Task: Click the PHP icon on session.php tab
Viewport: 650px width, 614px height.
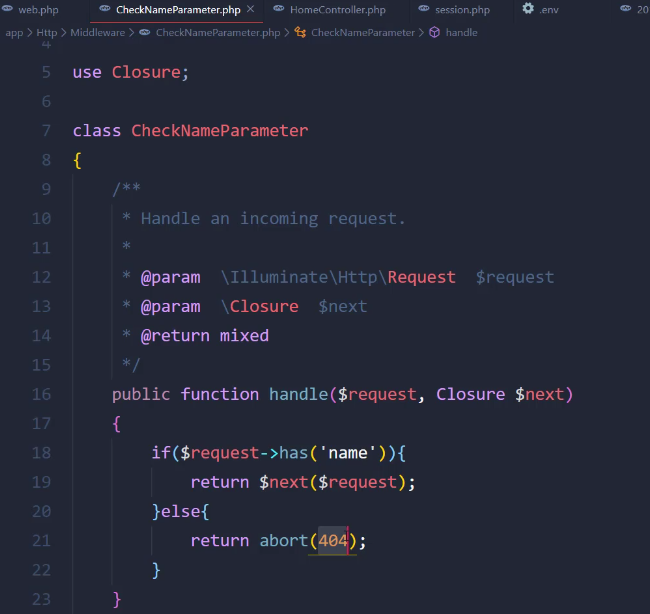Action: (x=423, y=10)
